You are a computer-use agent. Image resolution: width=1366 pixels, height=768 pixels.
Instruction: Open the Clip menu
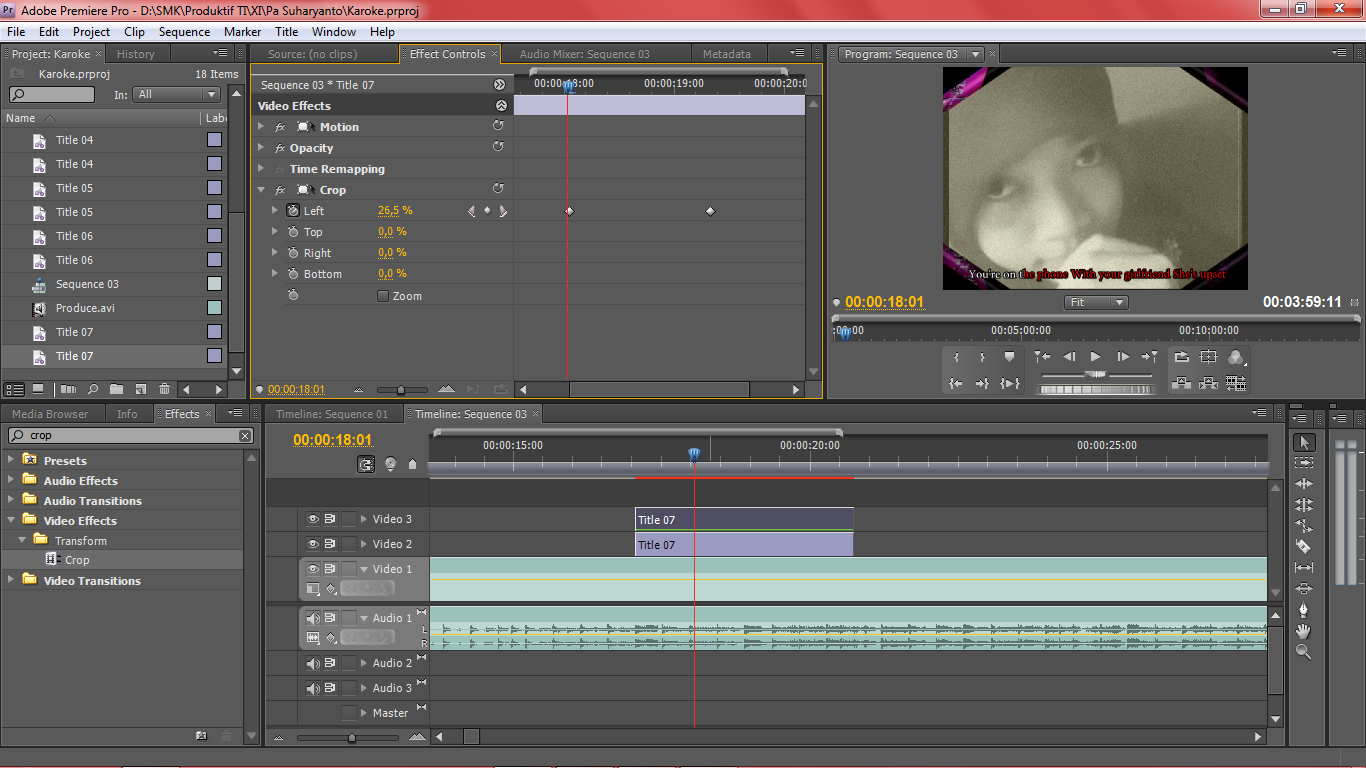tap(134, 32)
